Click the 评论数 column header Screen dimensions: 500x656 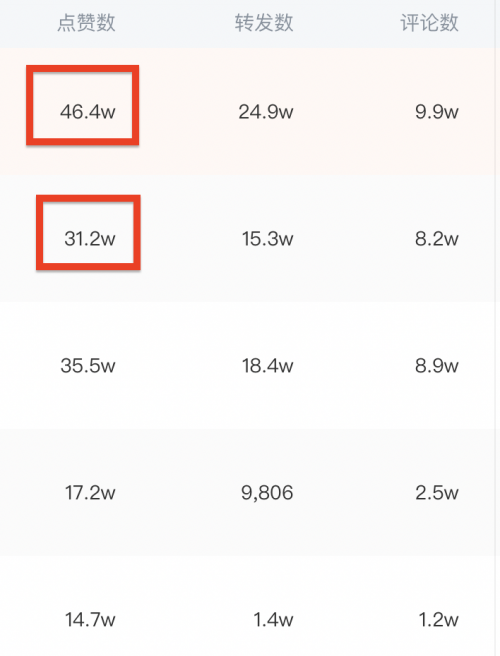click(429, 23)
